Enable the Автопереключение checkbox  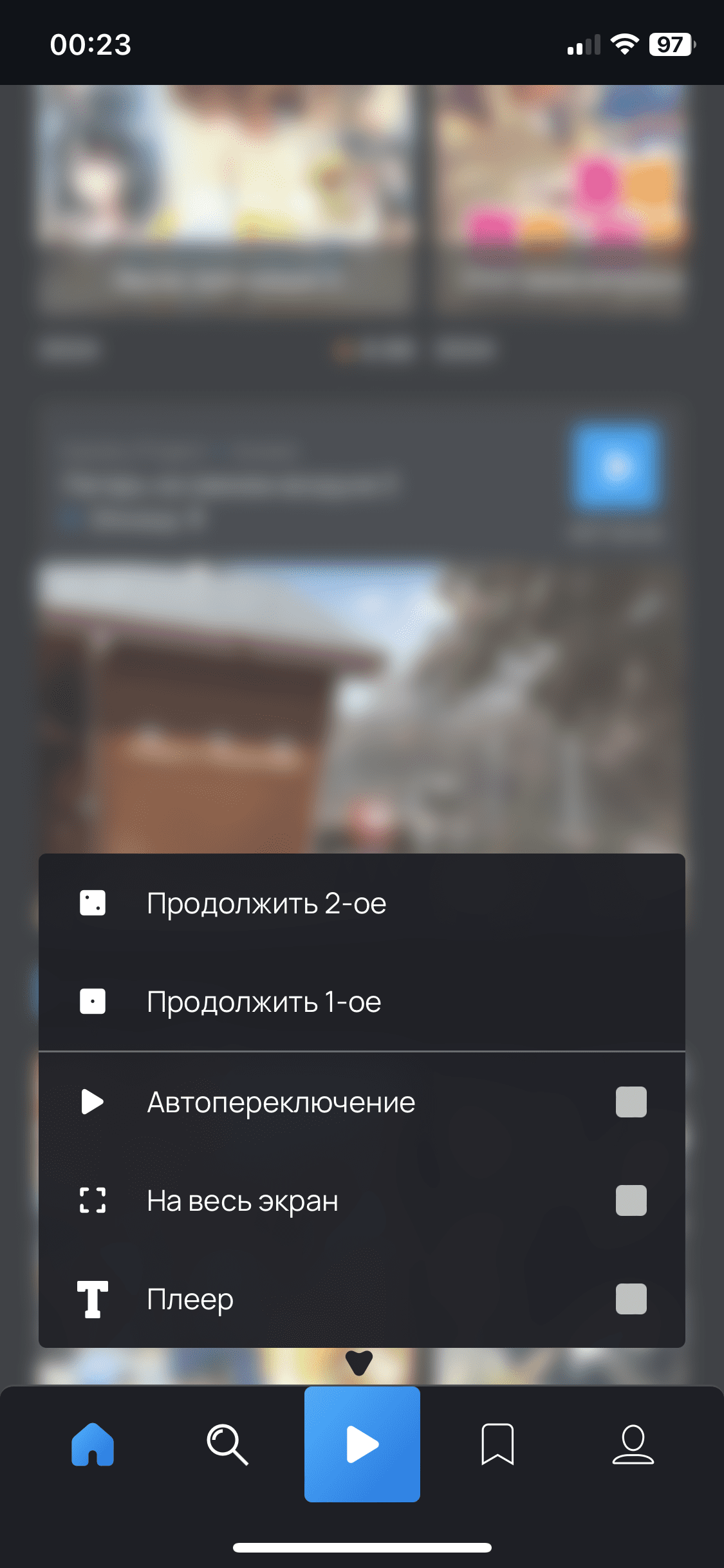631,1102
